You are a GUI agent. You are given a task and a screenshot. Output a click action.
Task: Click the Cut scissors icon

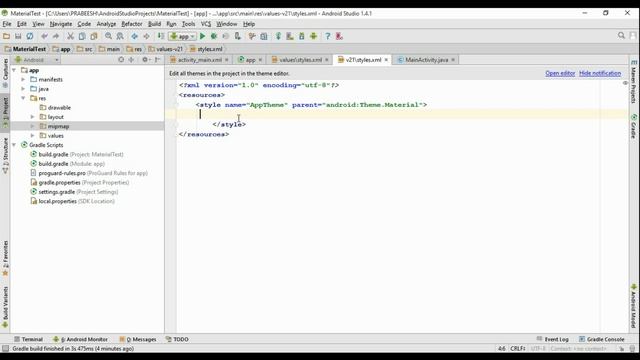click(x=70, y=36)
